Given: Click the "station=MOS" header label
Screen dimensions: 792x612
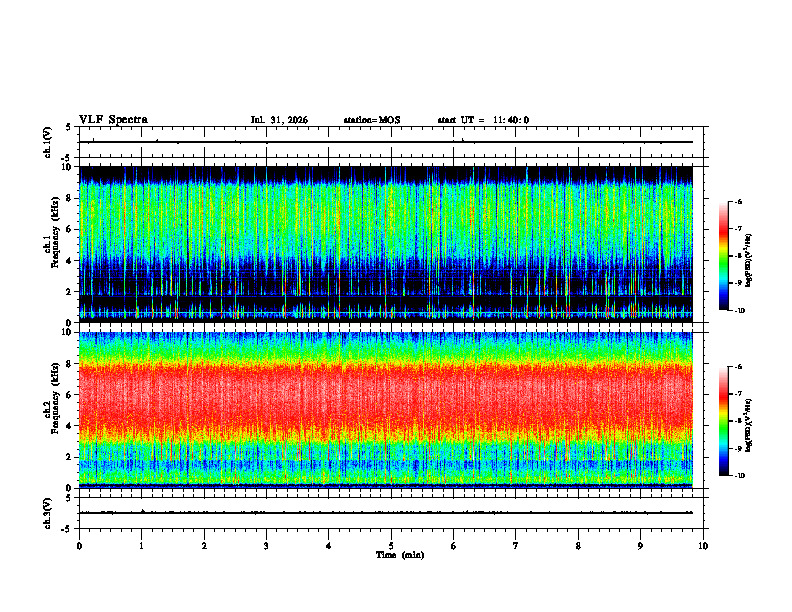Looking at the screenshot, I should 372,120.
